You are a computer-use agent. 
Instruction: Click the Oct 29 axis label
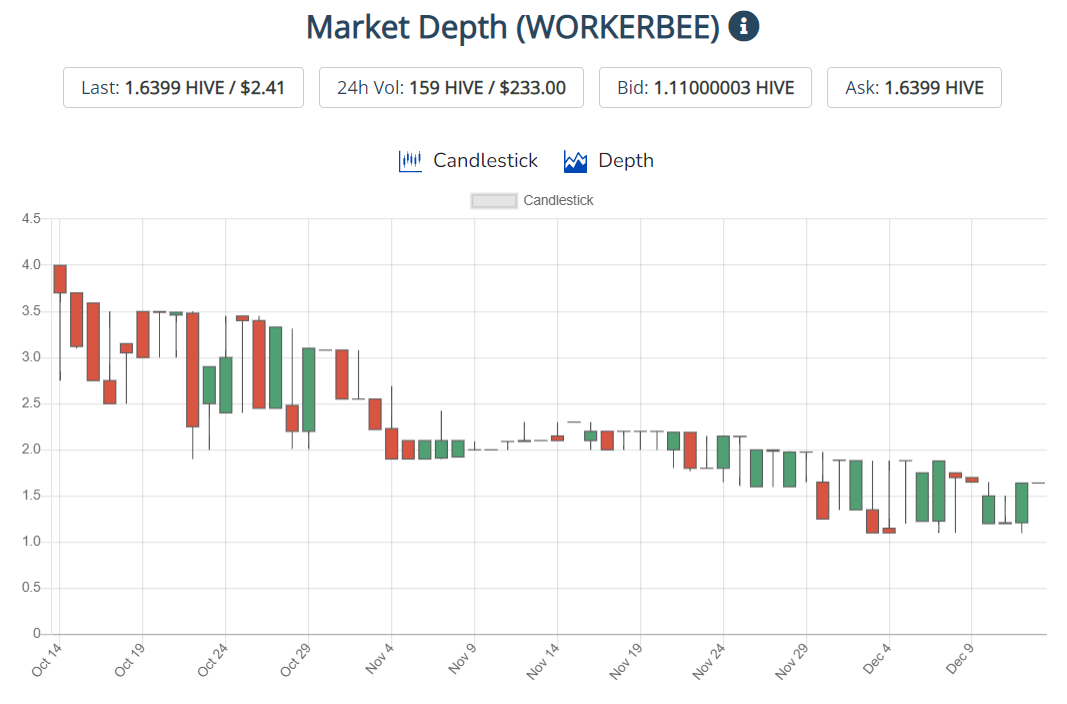coord(295,660)
